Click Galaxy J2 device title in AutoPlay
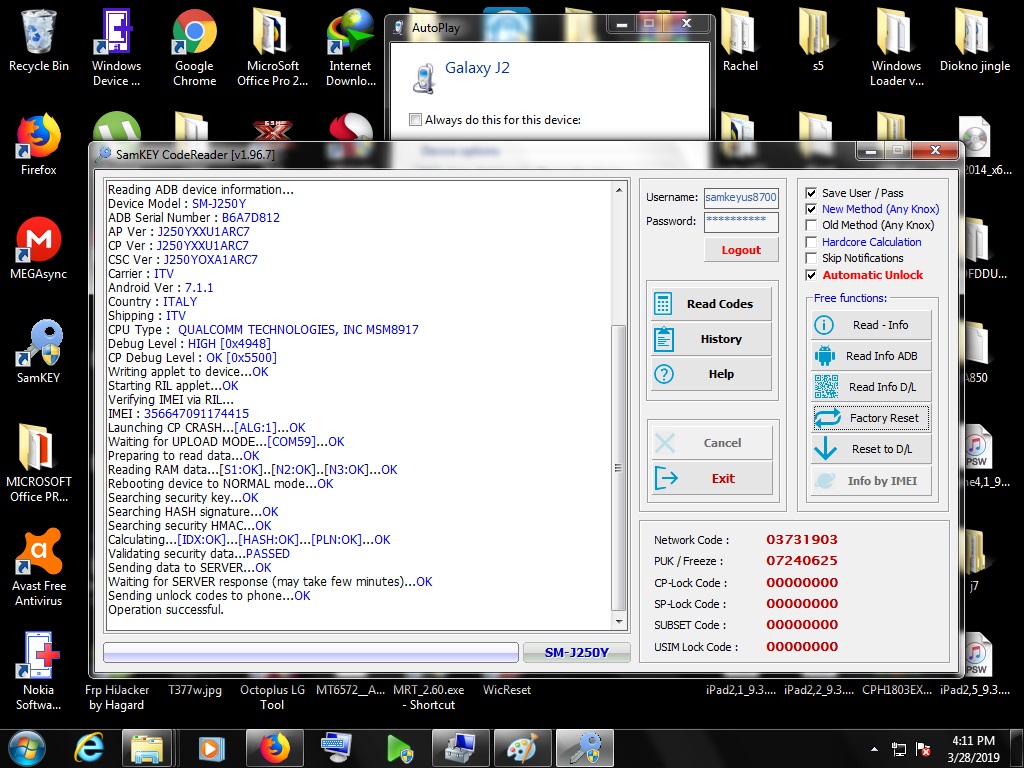The width and height of the screenshot is (1024, 768). pos(477,68)
